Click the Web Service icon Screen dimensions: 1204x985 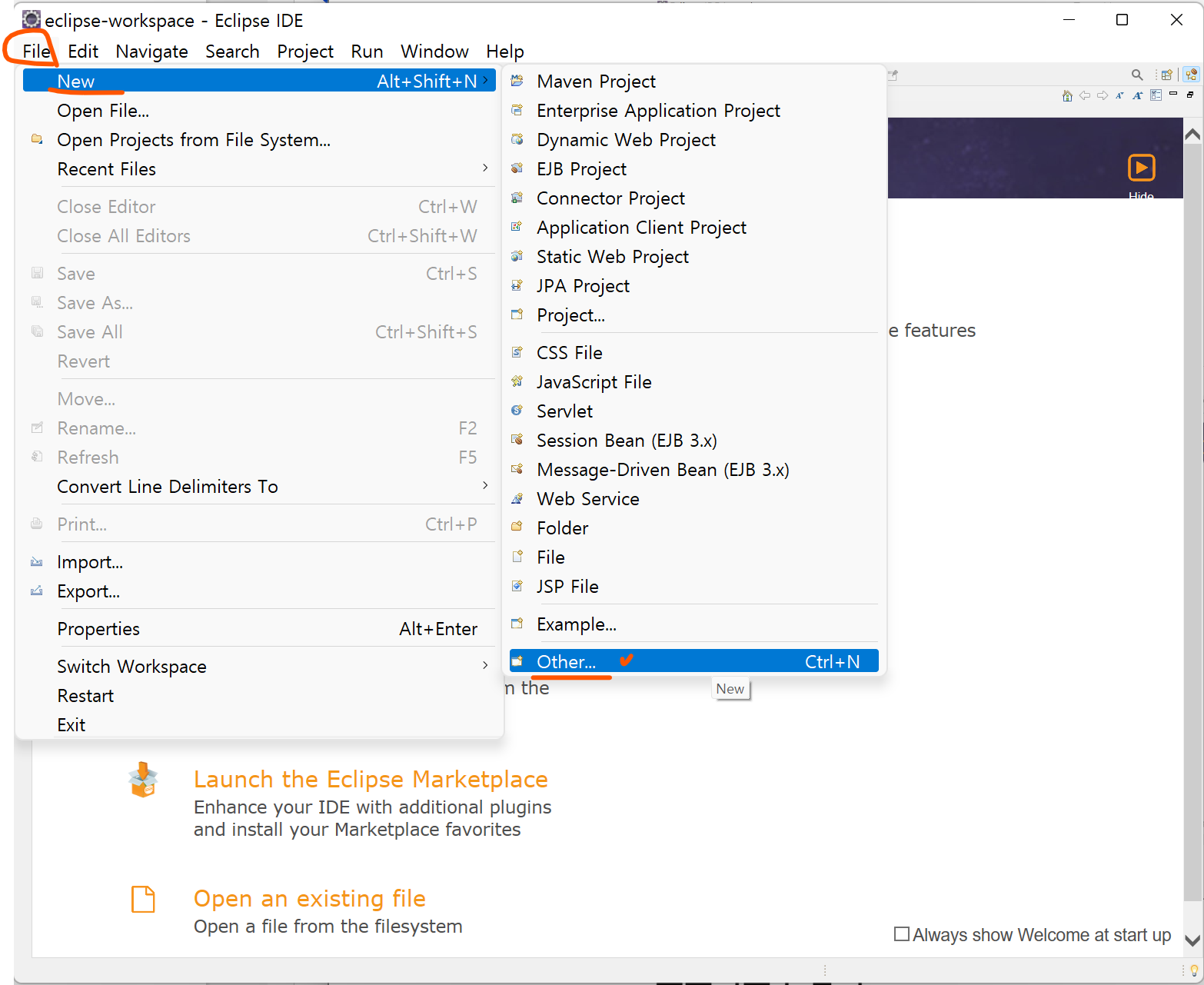click(517, 498)
